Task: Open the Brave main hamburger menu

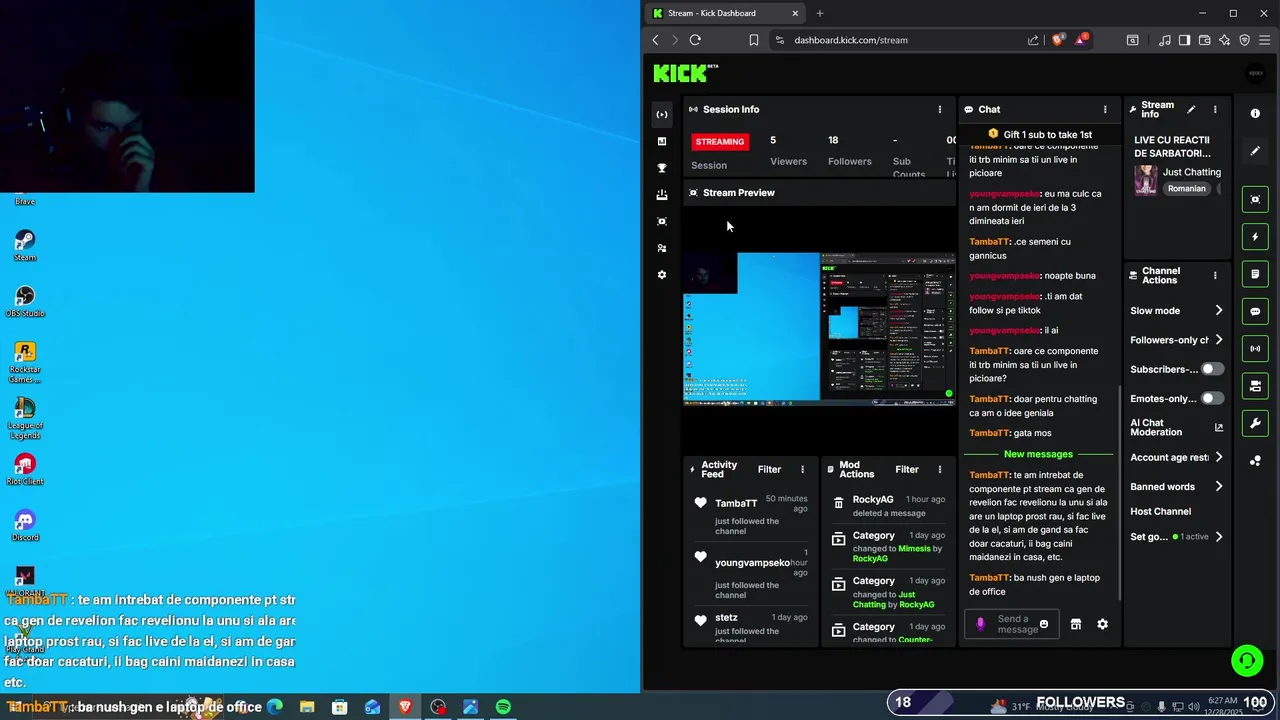Action: (1265, 40)
